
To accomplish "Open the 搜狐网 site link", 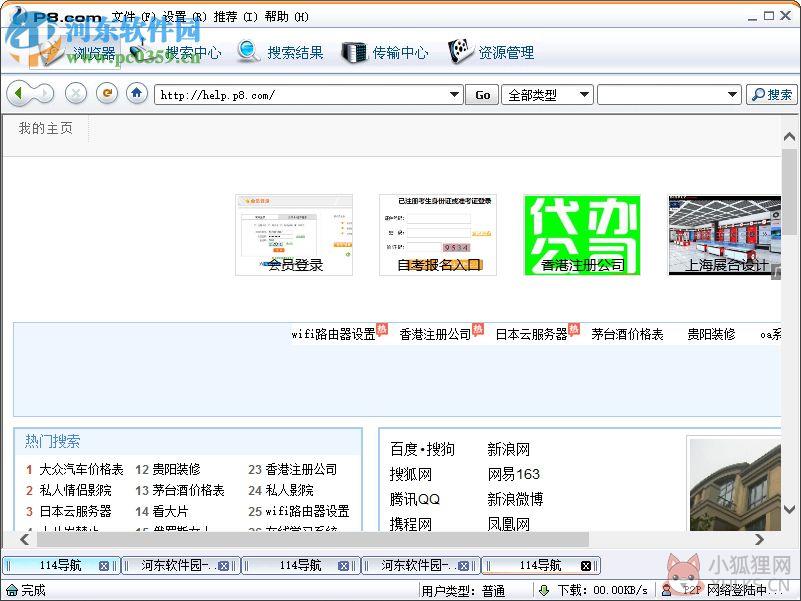I will [411, 474].
